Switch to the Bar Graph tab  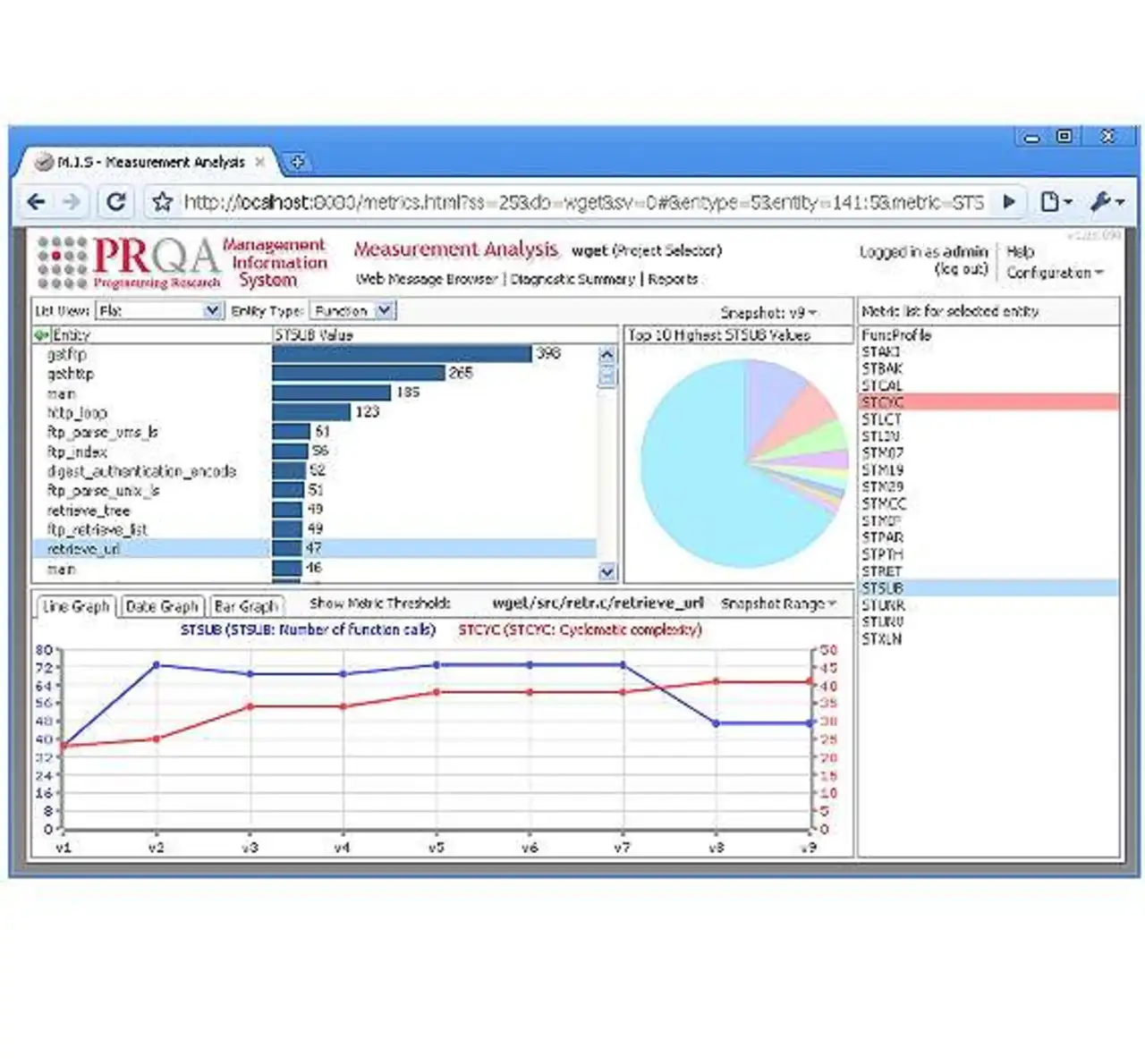click(246, 606)
